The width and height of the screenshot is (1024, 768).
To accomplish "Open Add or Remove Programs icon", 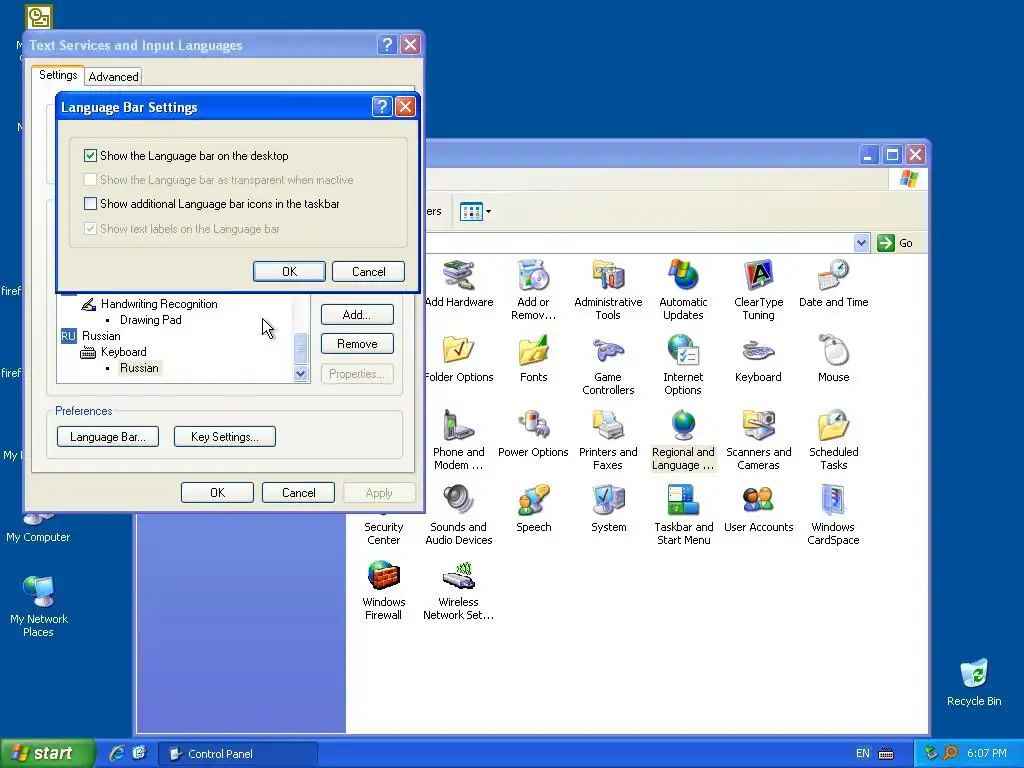I will pos(534,290).
